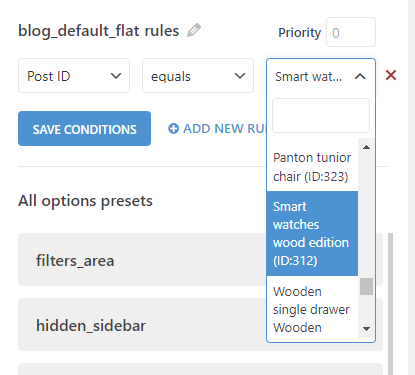Screen dimensions: 415x375
Task: Click the Smart wat... selected value dropdown
Action: (321, 76)
